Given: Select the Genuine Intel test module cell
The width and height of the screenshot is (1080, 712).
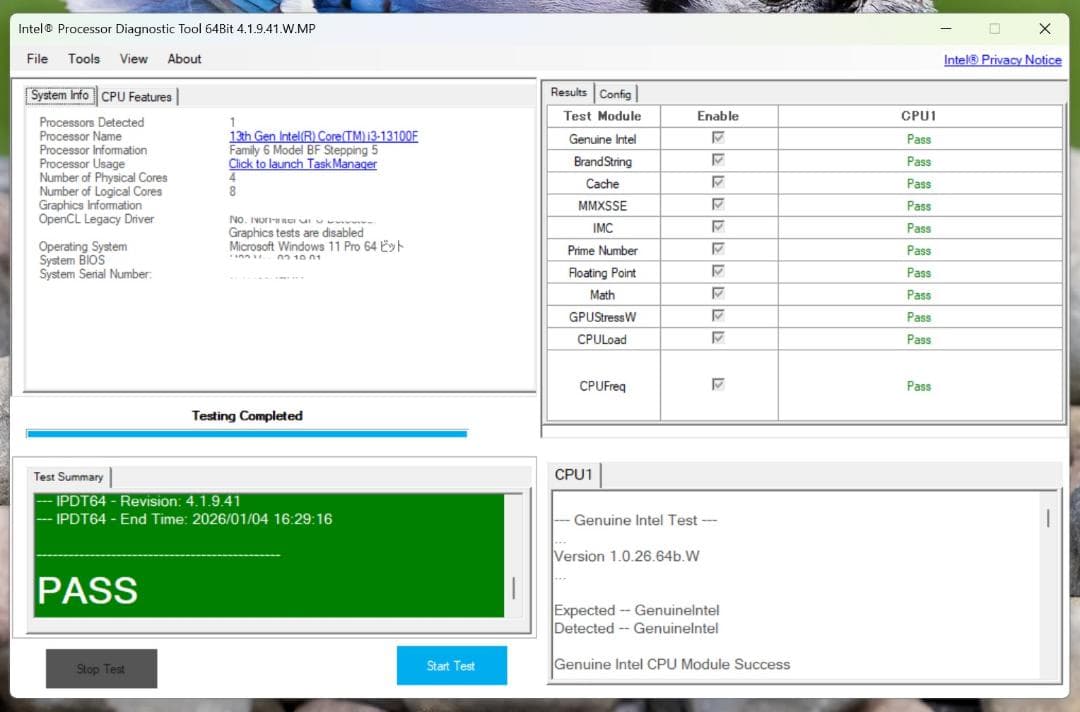Looking at the screenshot, I should click(603, 139).
